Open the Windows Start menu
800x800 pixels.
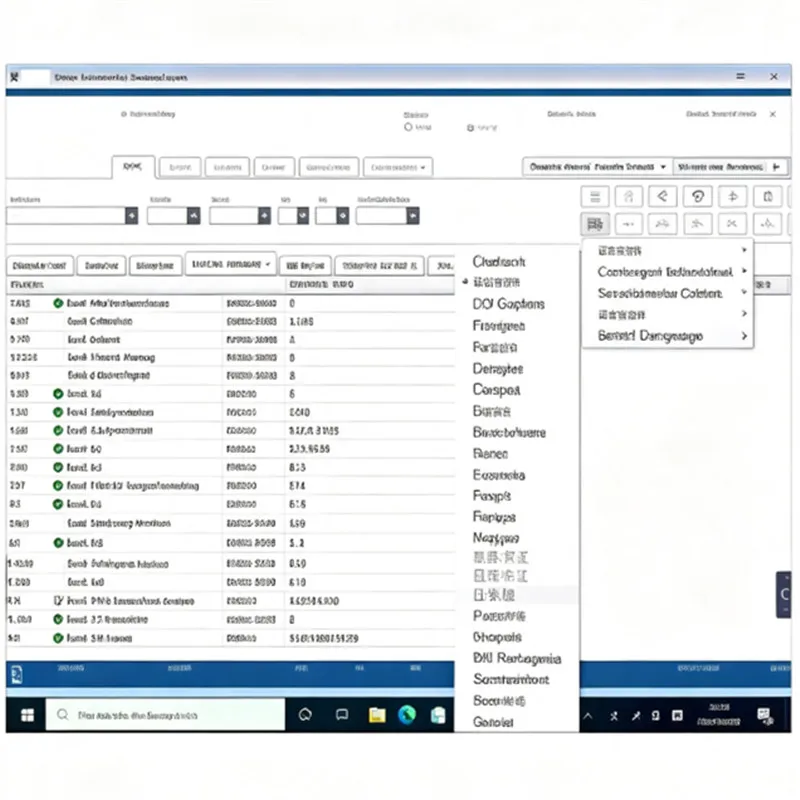tap(27, 715)
